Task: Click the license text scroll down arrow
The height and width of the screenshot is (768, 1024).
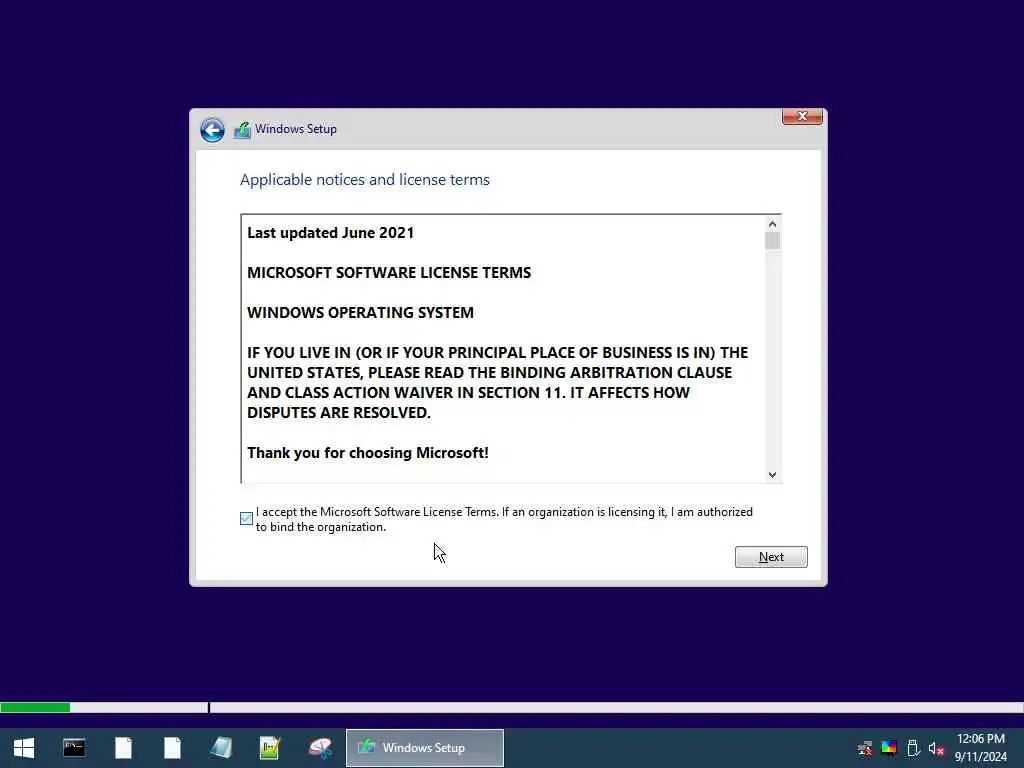Action: (773, 475)
